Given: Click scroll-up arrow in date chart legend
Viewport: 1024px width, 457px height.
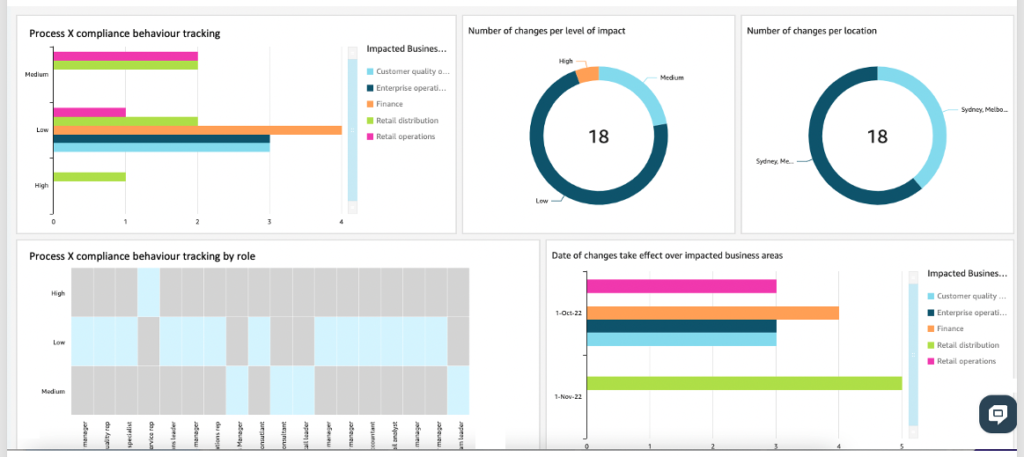Looking at the screenshot, I should [x=913, y=277].
